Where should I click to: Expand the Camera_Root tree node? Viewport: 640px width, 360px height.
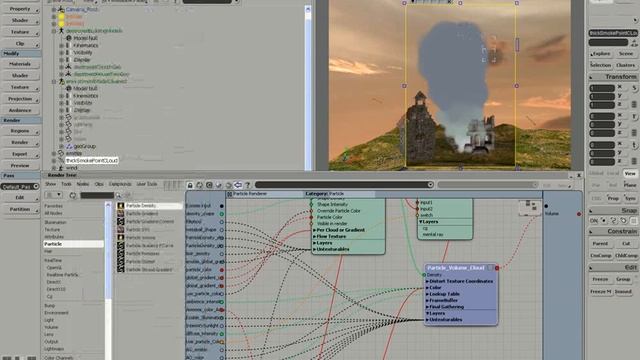[54, 9]
